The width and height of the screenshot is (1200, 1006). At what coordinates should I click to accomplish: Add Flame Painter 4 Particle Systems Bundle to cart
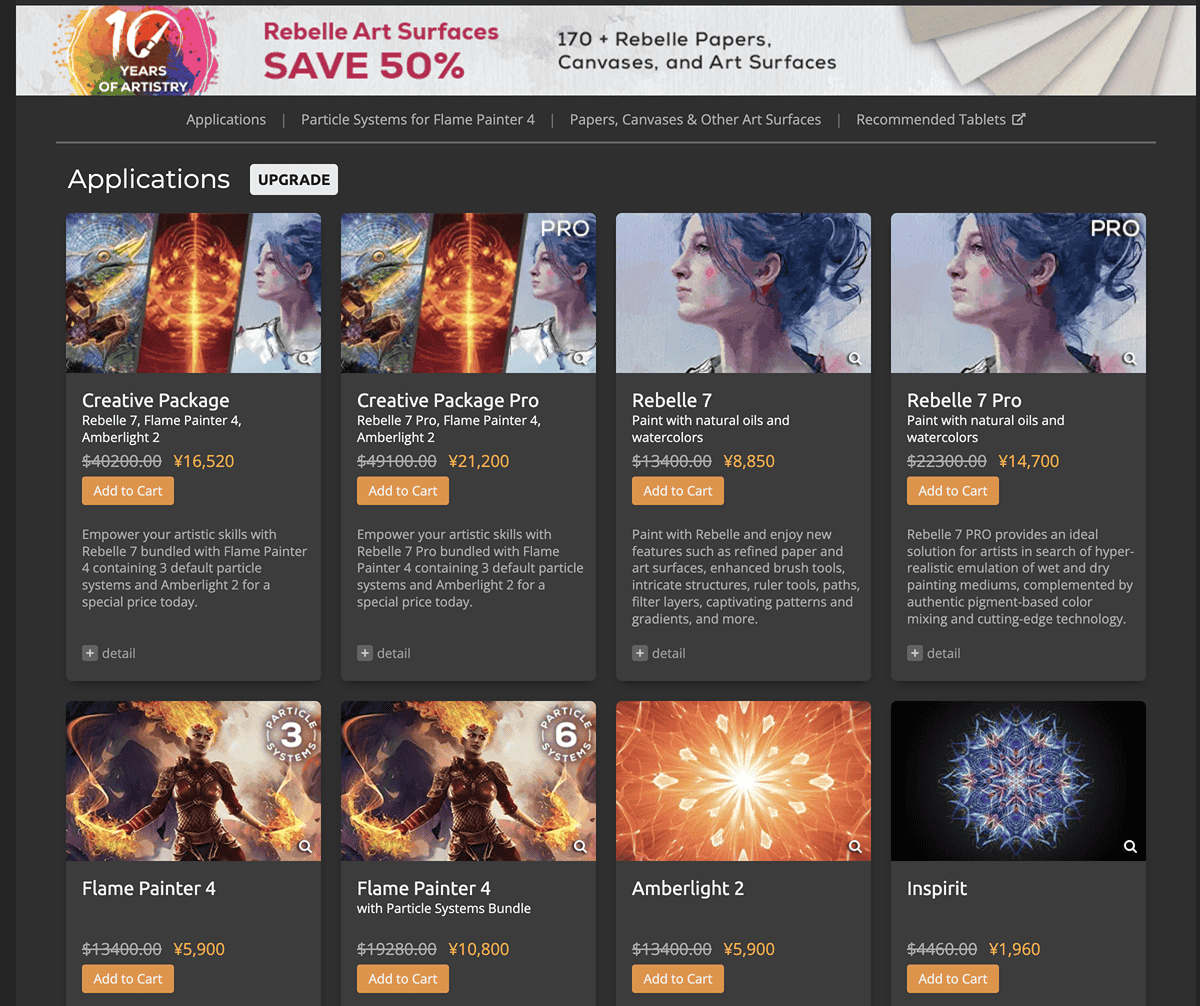point(403,979)
